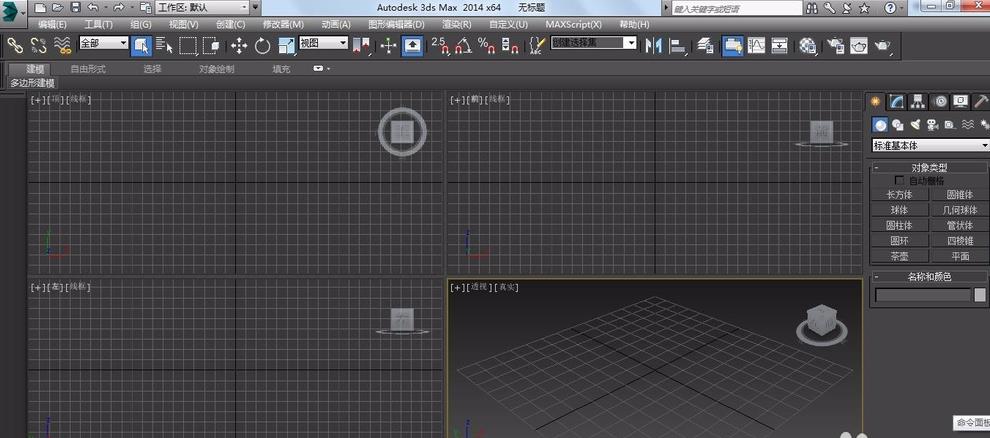Collapse the 名称和颜色 rollout
Screen dimensions: 990x438
(x=929, y=276)
